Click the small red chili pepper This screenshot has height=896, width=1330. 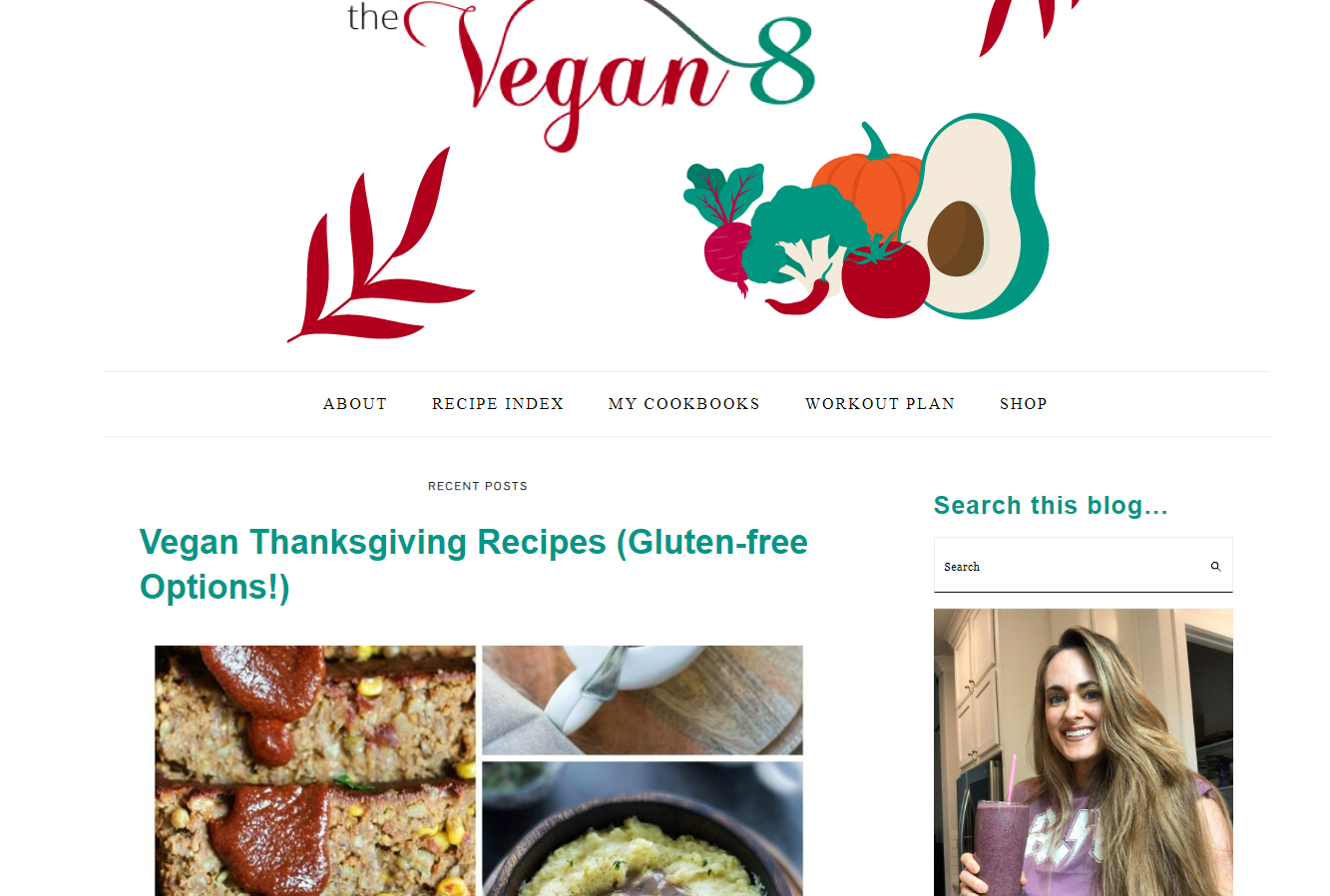[x=797, y=298]
